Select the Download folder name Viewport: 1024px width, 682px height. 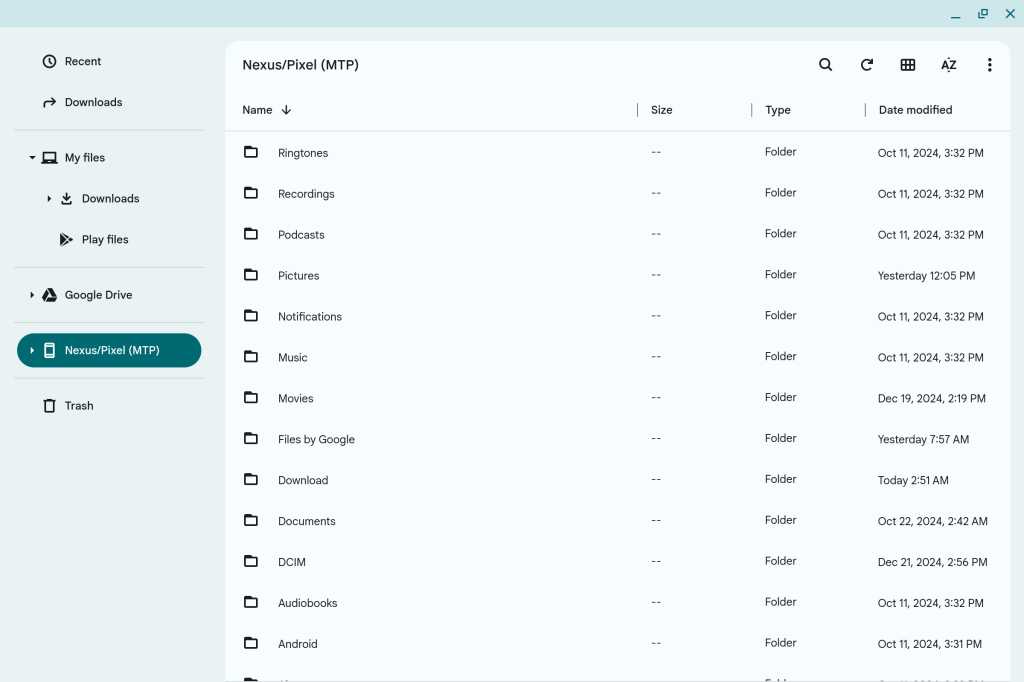[303, 480]
